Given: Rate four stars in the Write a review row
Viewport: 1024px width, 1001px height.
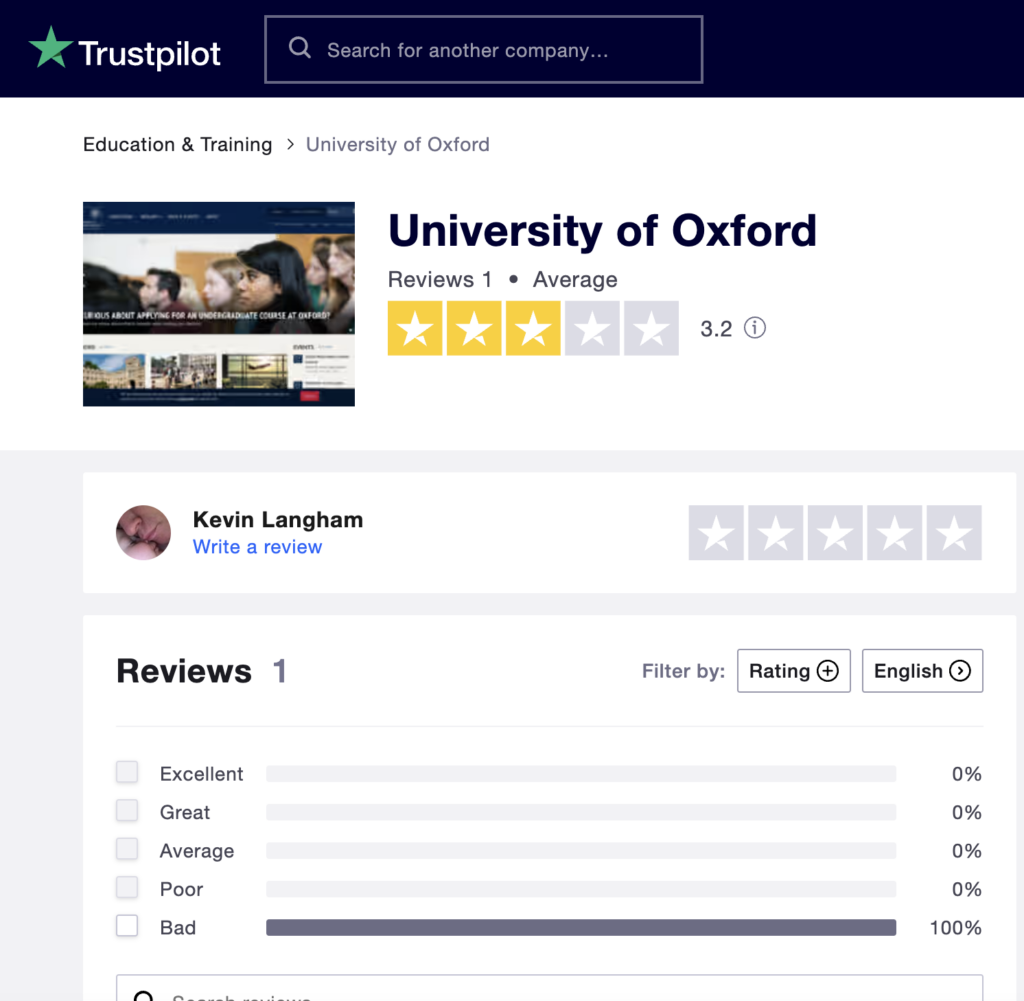Looking at the screenshot, I should (894, 532).
